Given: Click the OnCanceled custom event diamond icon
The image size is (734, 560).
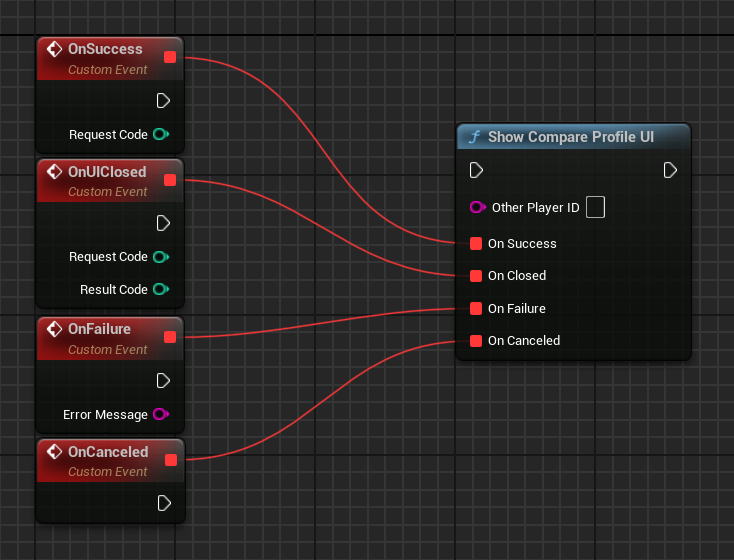Looking at the screenshot, I should pyautogui.click(x=54, y=452).
